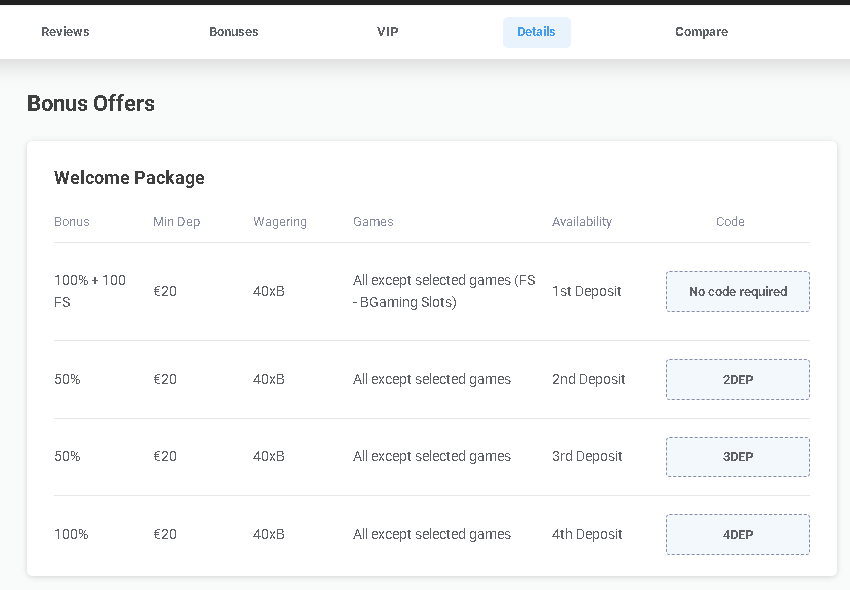Copy the 2DEP bonus code
This screenshot has height=590, width=850.
(x=737, y=380)
